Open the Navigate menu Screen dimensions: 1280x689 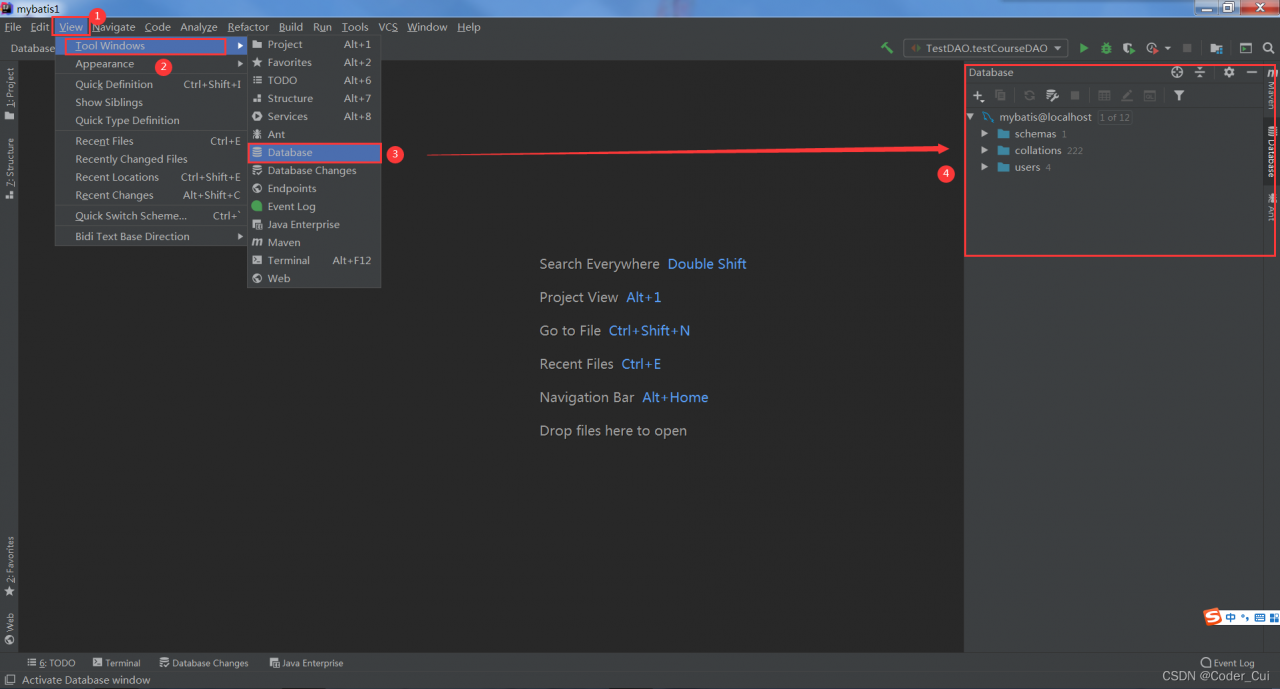point(113,27)
